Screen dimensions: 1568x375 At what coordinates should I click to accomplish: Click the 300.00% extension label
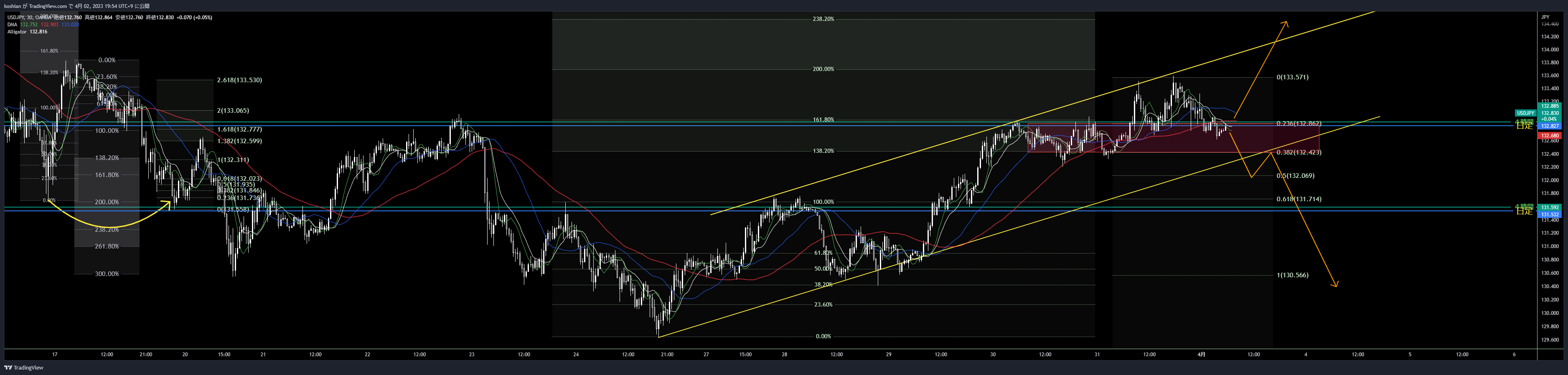(x=107, y=274)
